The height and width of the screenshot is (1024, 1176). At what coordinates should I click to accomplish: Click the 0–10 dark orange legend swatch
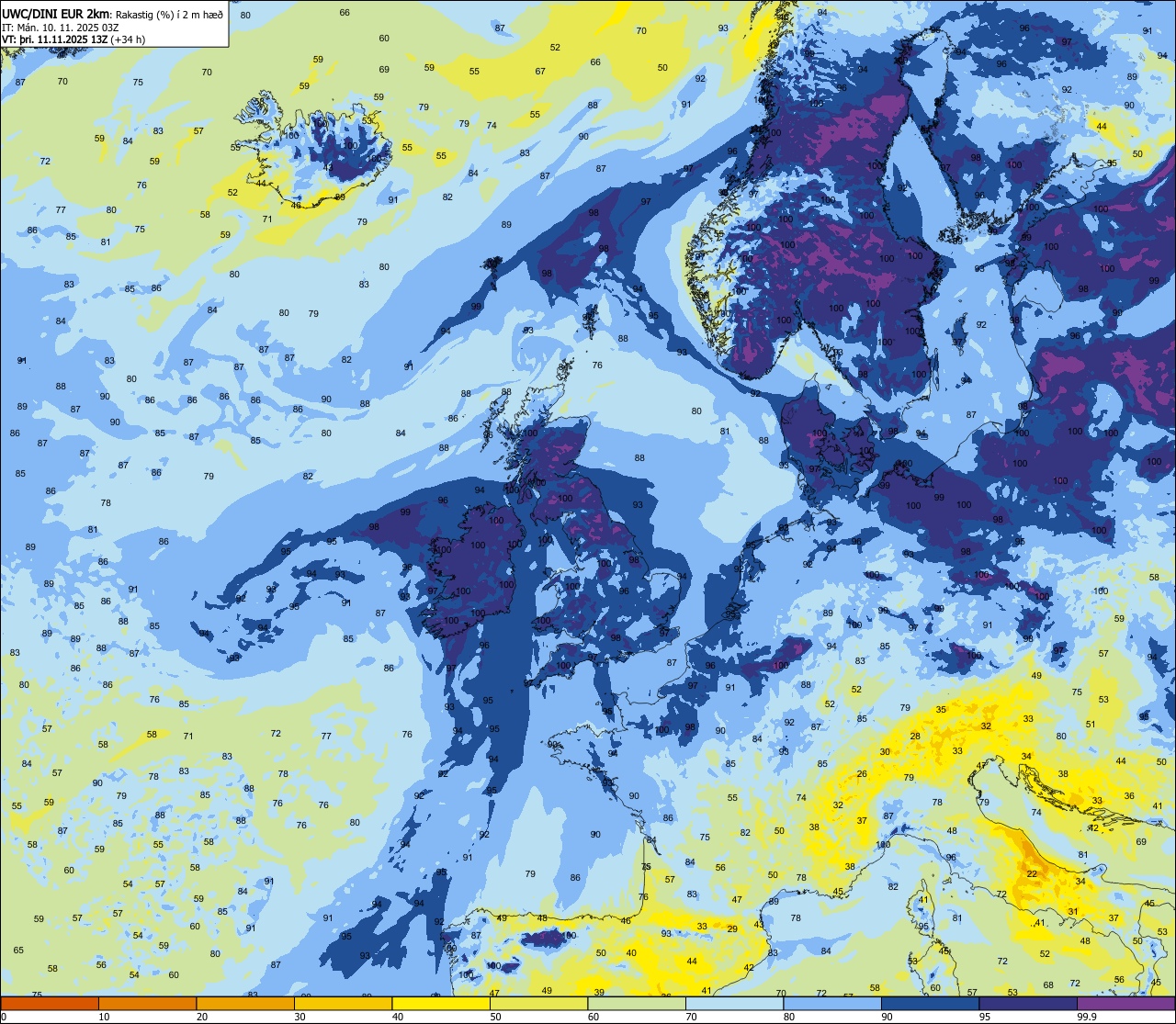[x=50, y=1003]
